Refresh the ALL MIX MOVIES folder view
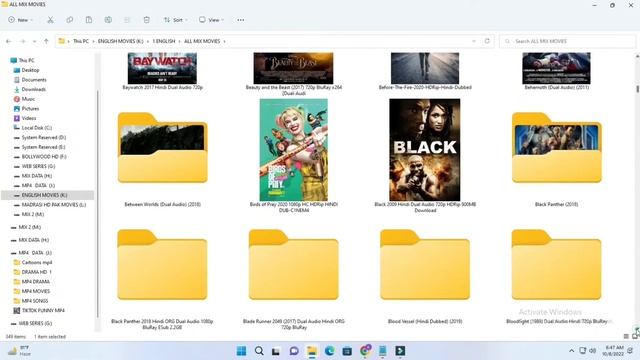Image resolution: width=640 pixels, height=360 pixels. coord(487,41)
